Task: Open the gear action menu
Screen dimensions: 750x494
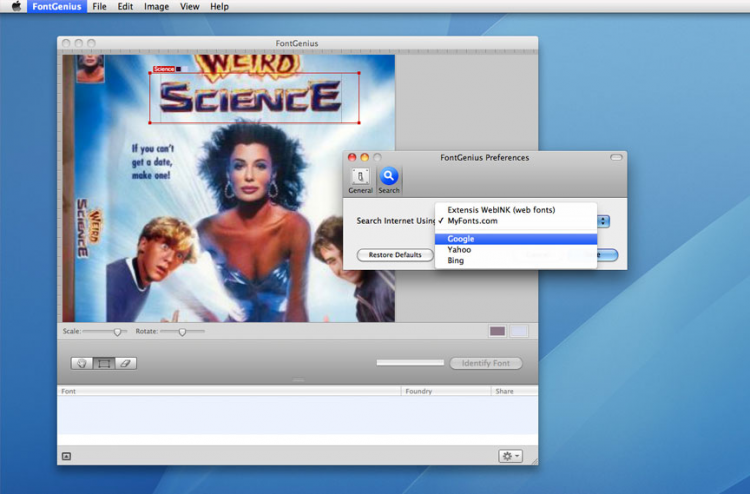Action: (x=510, y=456)
